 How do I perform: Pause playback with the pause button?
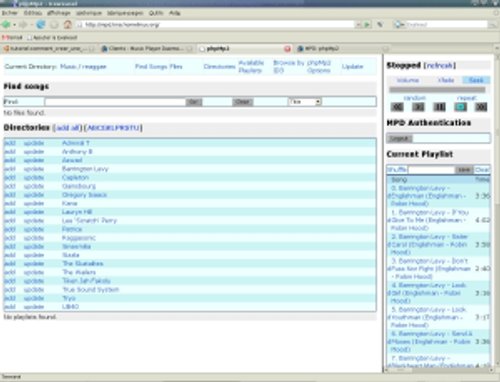[439, 107]
